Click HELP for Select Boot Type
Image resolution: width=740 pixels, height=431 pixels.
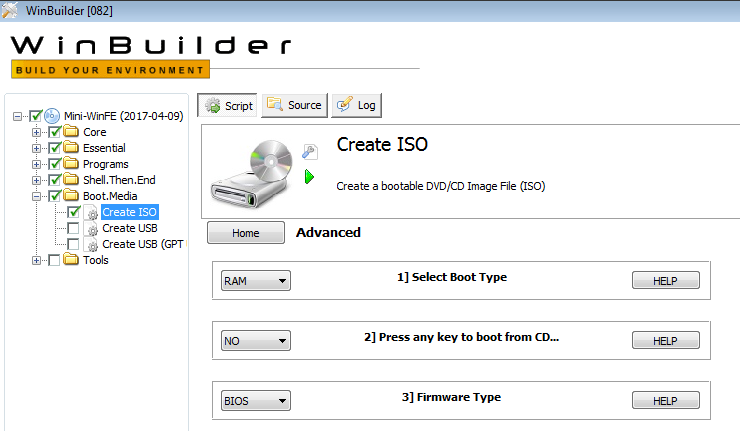click(x=665, y=281)
